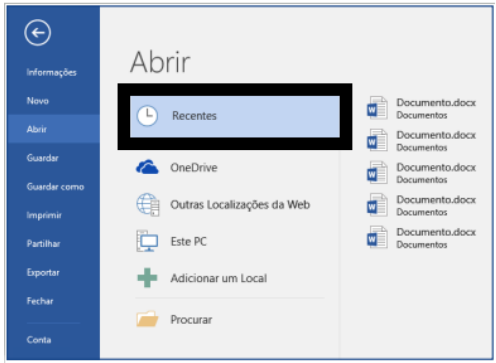Choose Guardar como in the sidebar
Screen dimensions: 496x363
tap(55, 186)
